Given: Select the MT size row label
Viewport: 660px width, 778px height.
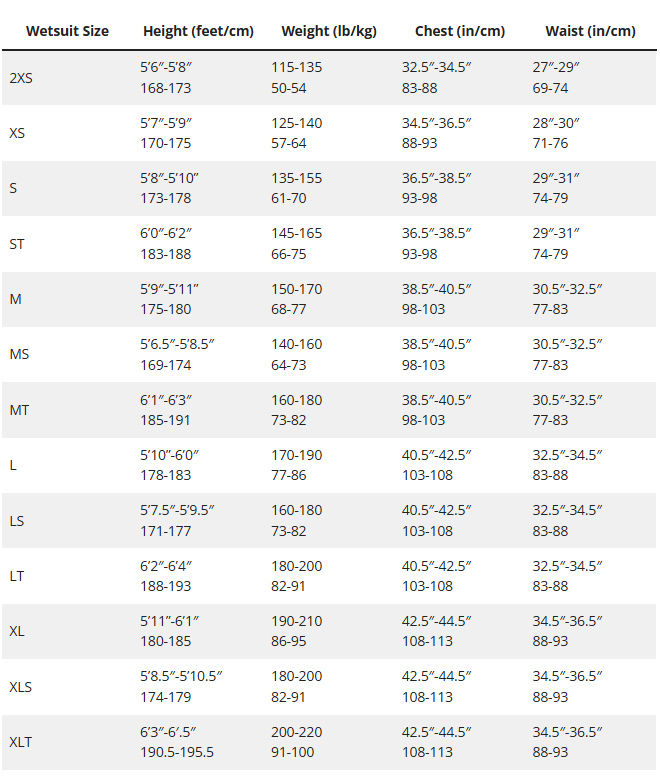Looking at the screenshot, I should click(19, 410).
